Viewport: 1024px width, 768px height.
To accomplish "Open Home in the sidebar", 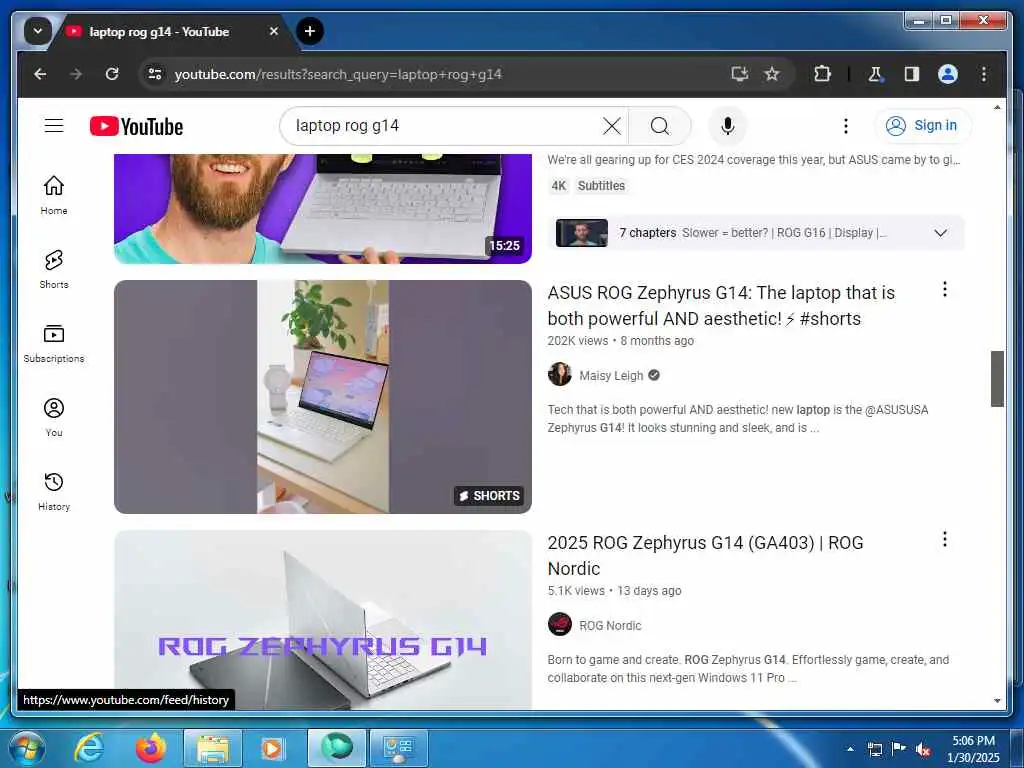I will [54, 195].
